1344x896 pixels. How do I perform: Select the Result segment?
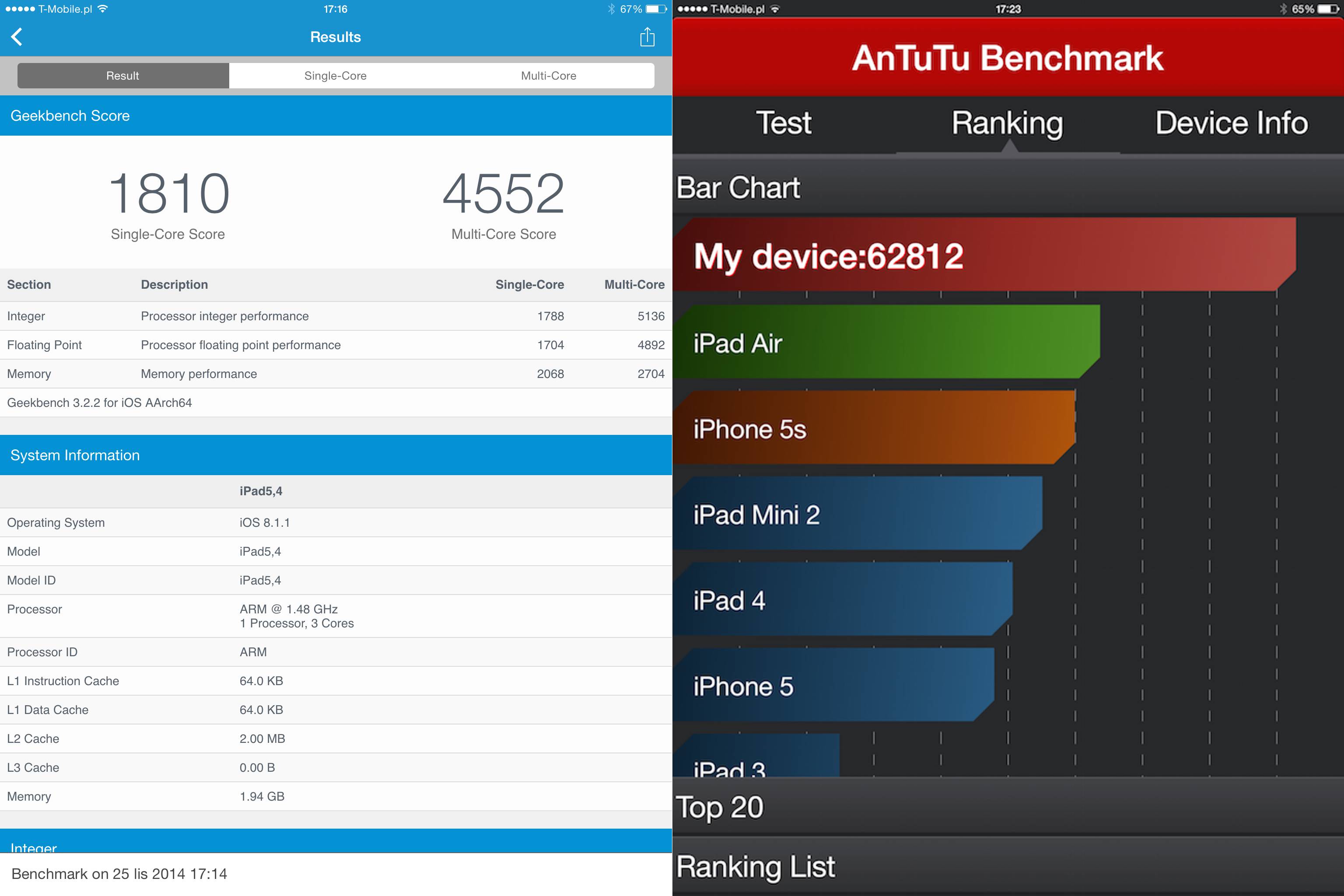pyautogui.click(x=123, y=75)
